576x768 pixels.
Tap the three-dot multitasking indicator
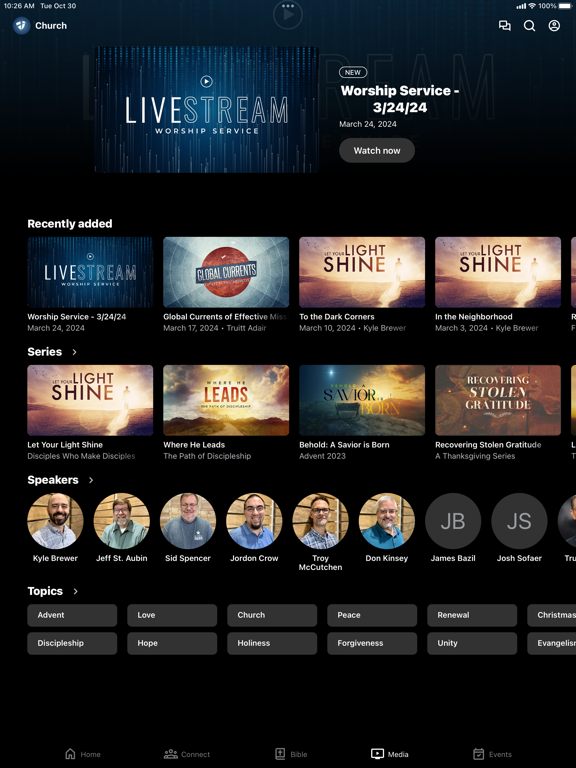(x=288, y=6)
